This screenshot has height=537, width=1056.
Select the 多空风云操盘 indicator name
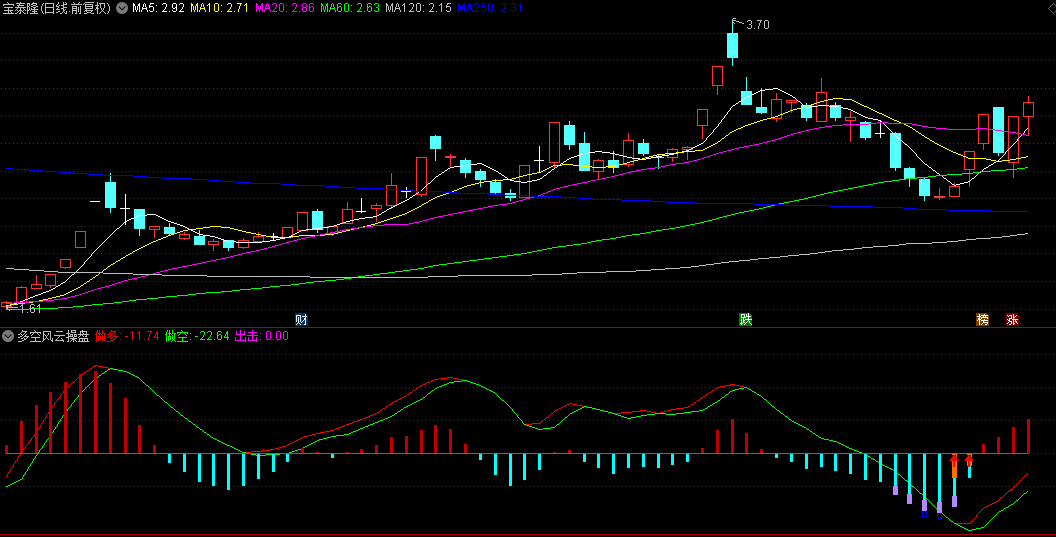point(53,336)
